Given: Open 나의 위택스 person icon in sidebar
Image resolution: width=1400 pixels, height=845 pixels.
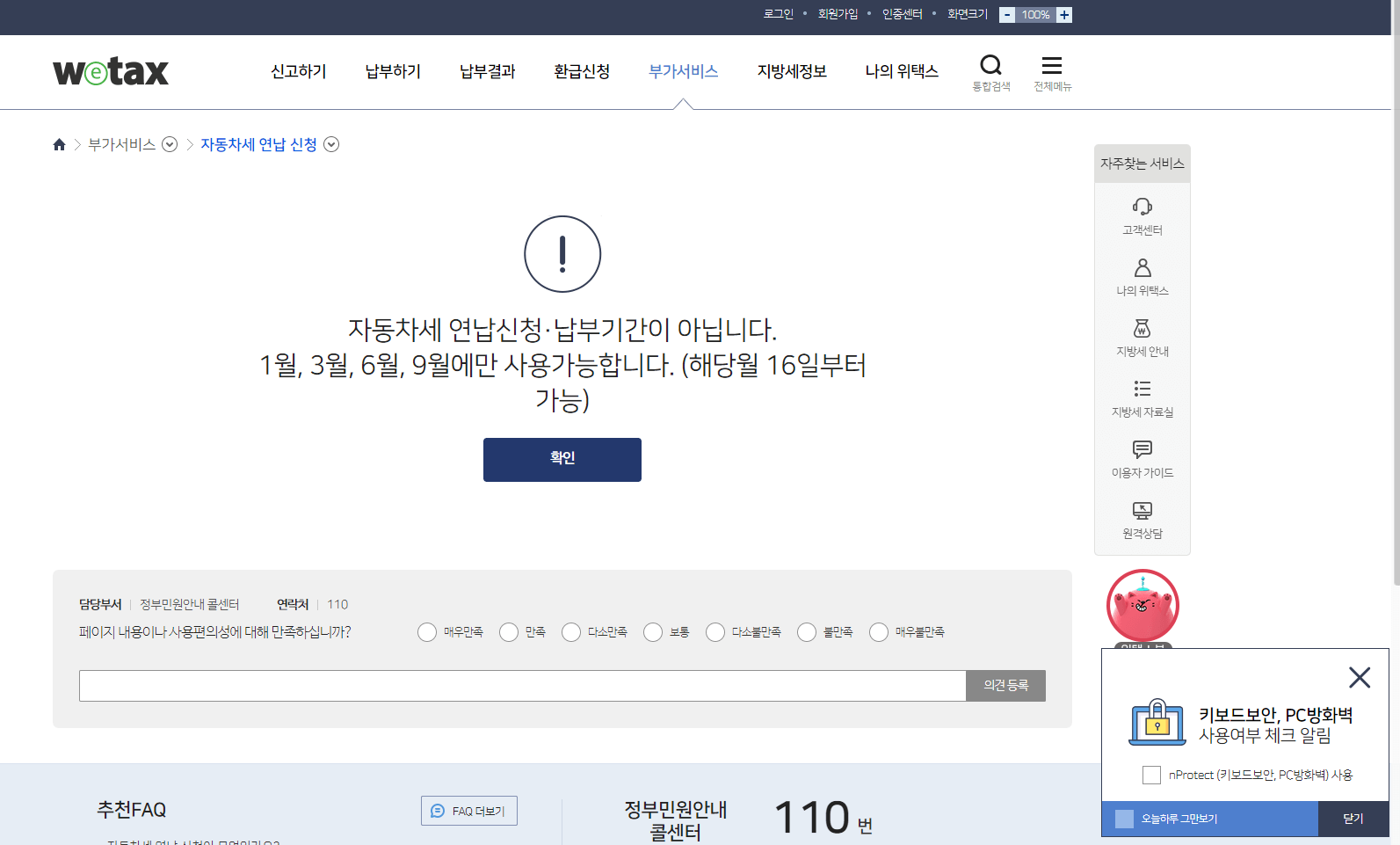Looking at the screenshot, I should 1142,267.
